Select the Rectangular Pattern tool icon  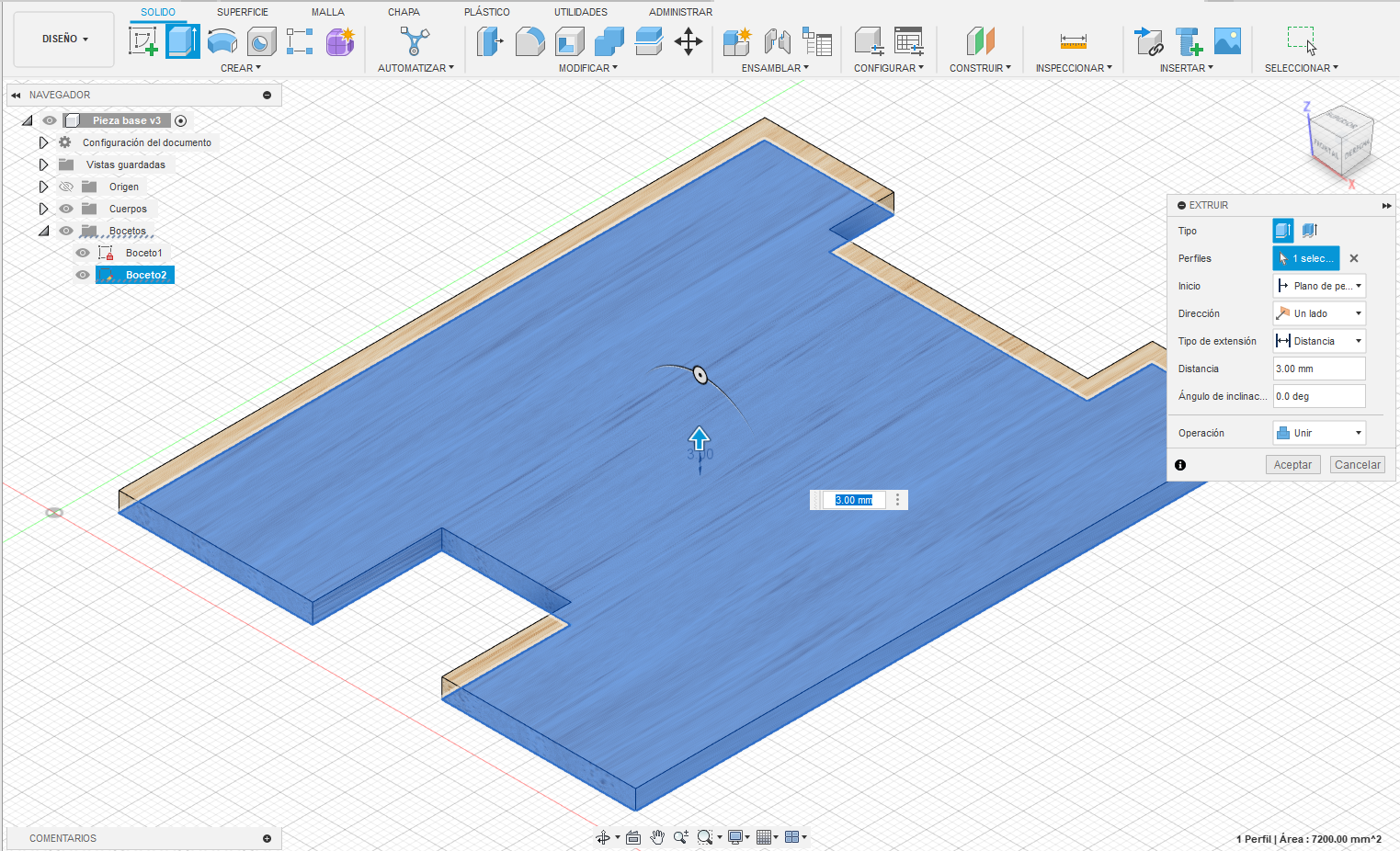(x=300, y=41)
